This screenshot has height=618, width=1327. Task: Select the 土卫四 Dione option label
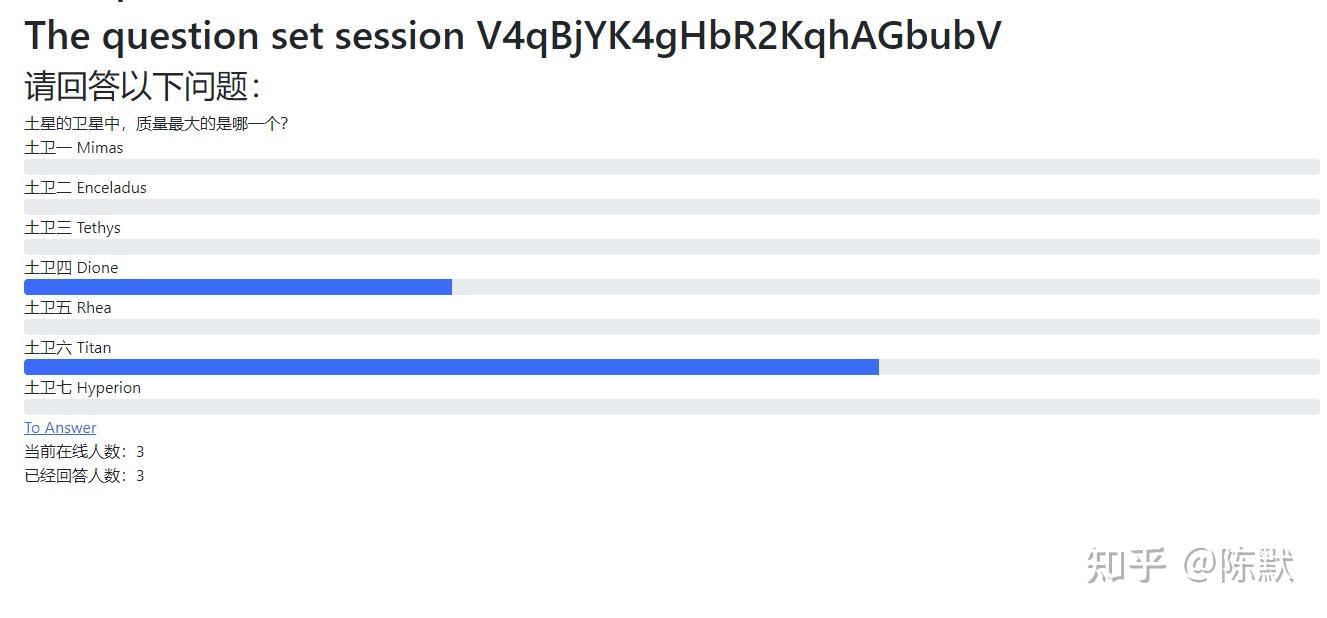coord(71,268)
